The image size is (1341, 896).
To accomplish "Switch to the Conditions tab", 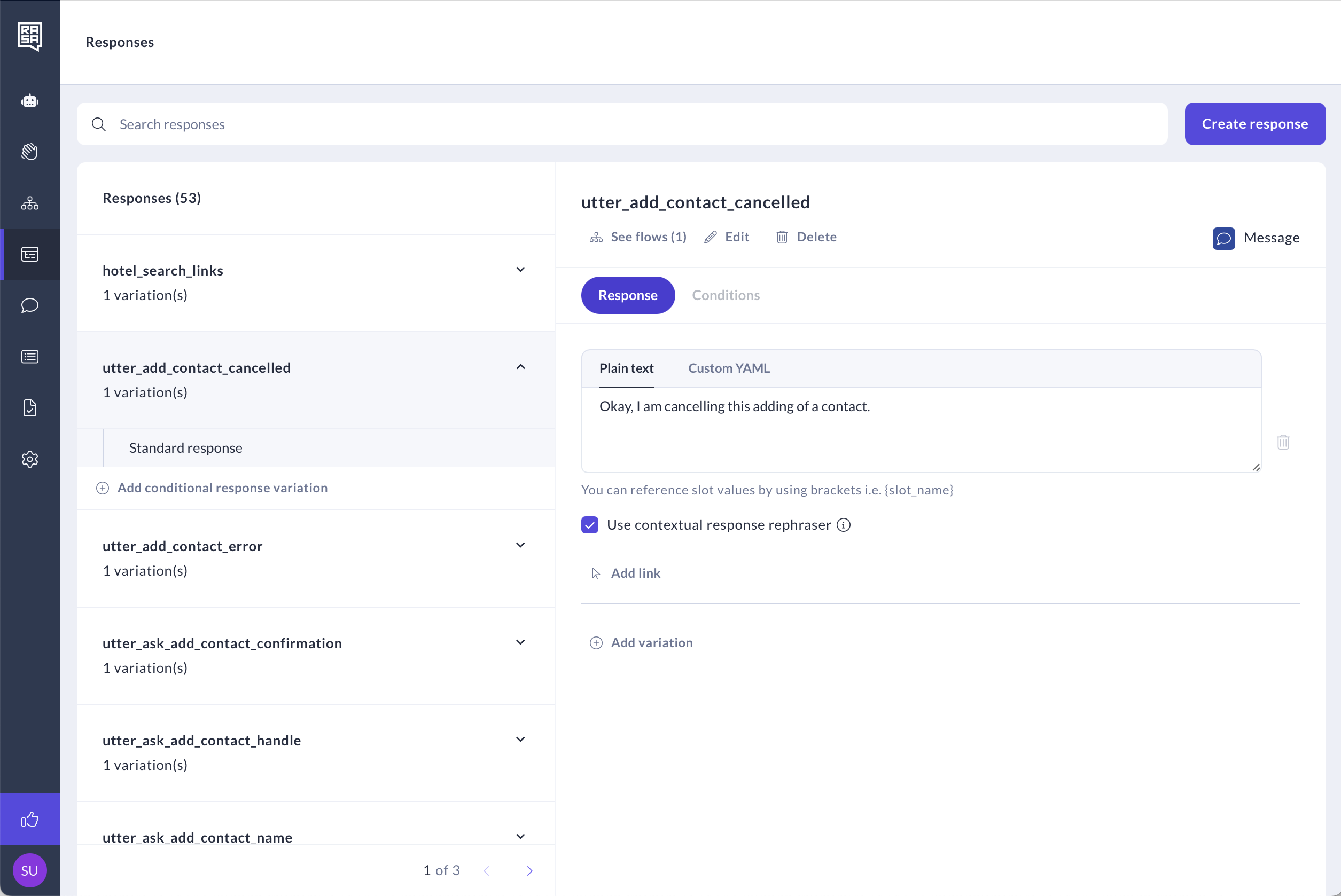I will tap(726, 295).
